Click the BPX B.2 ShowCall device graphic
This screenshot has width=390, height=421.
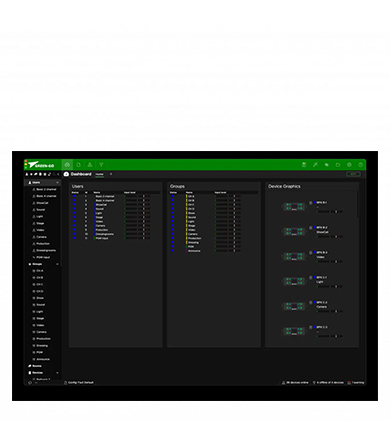(294, 231)
